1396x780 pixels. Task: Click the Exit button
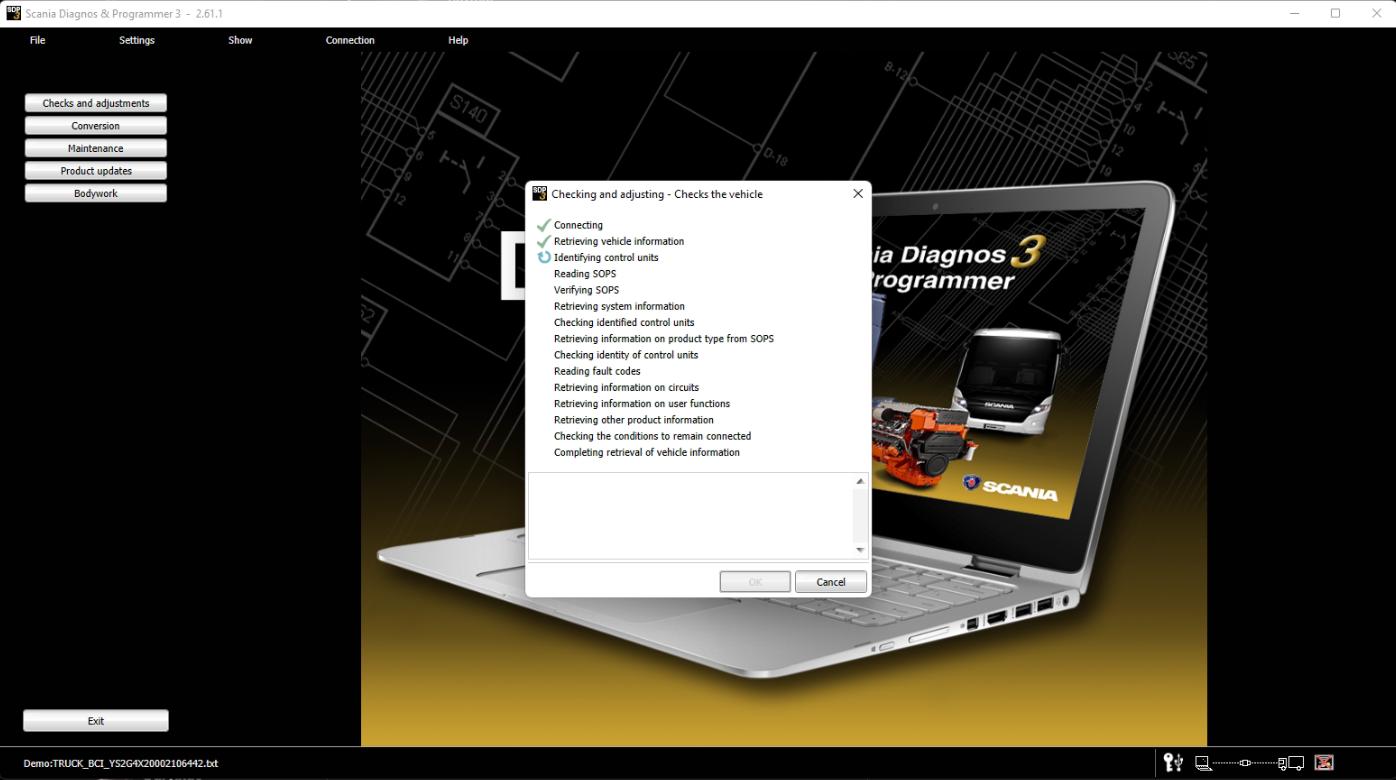tap(96, 721)
